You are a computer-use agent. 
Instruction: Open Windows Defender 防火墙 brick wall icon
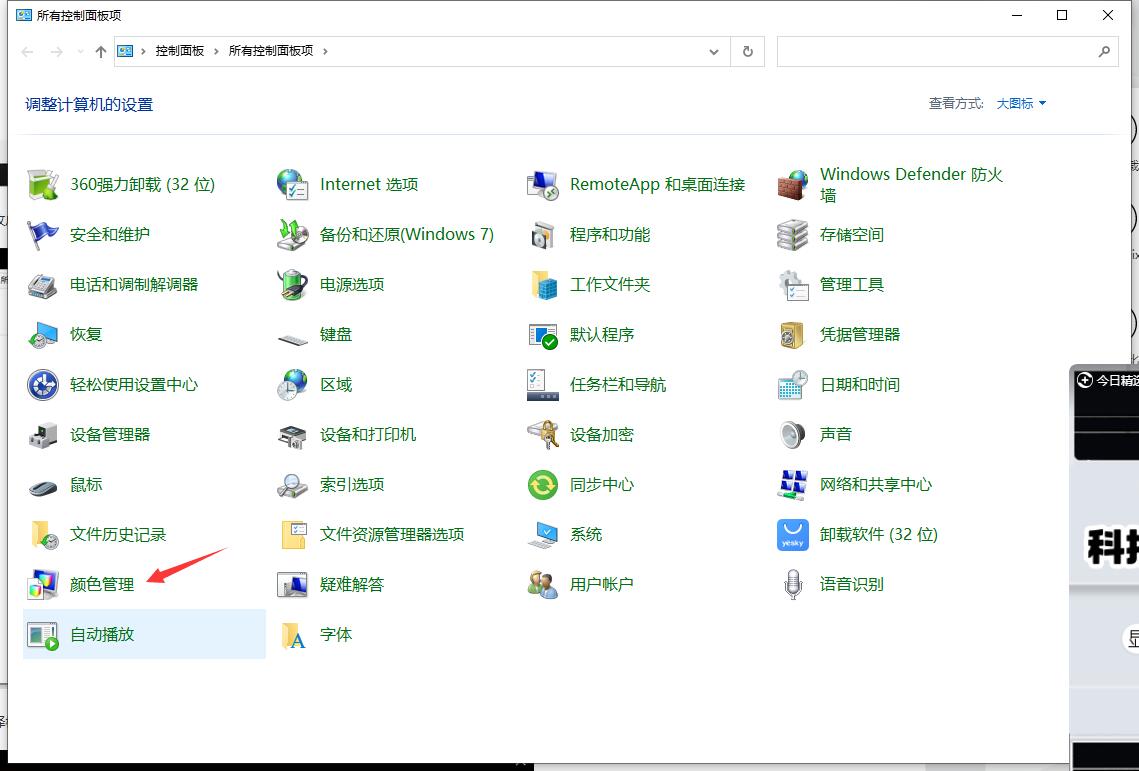793,185
